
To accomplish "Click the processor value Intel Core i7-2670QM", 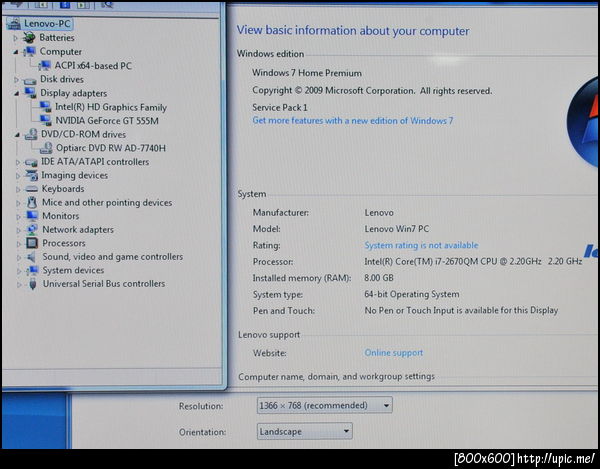I will 473,262.
